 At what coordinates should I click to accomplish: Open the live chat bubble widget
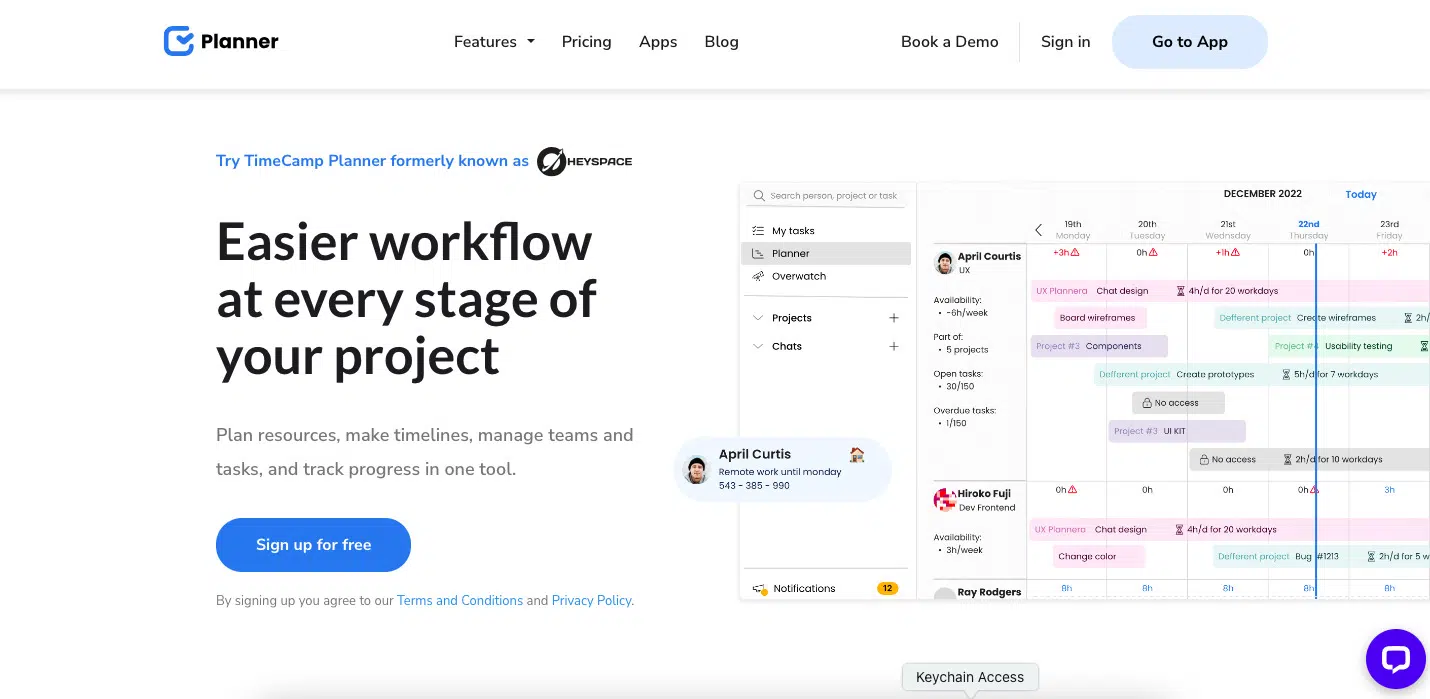click(1396, 659)
